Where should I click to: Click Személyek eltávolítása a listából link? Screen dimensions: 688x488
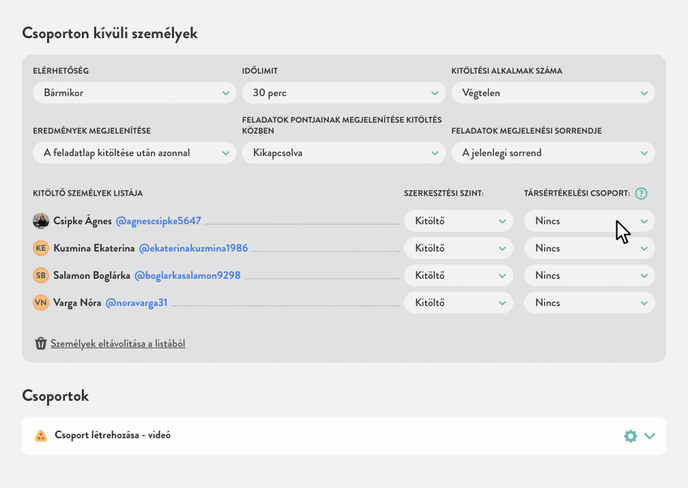117,343
